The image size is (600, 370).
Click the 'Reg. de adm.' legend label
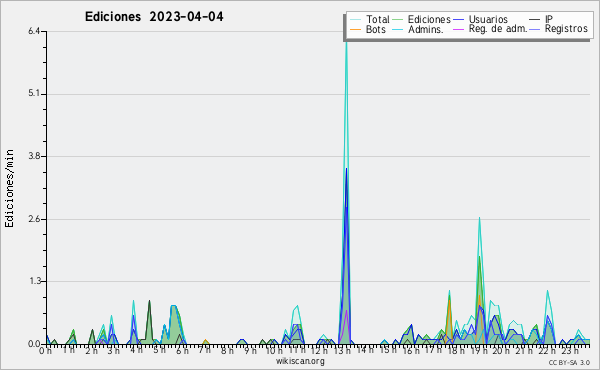coord(498,29)
